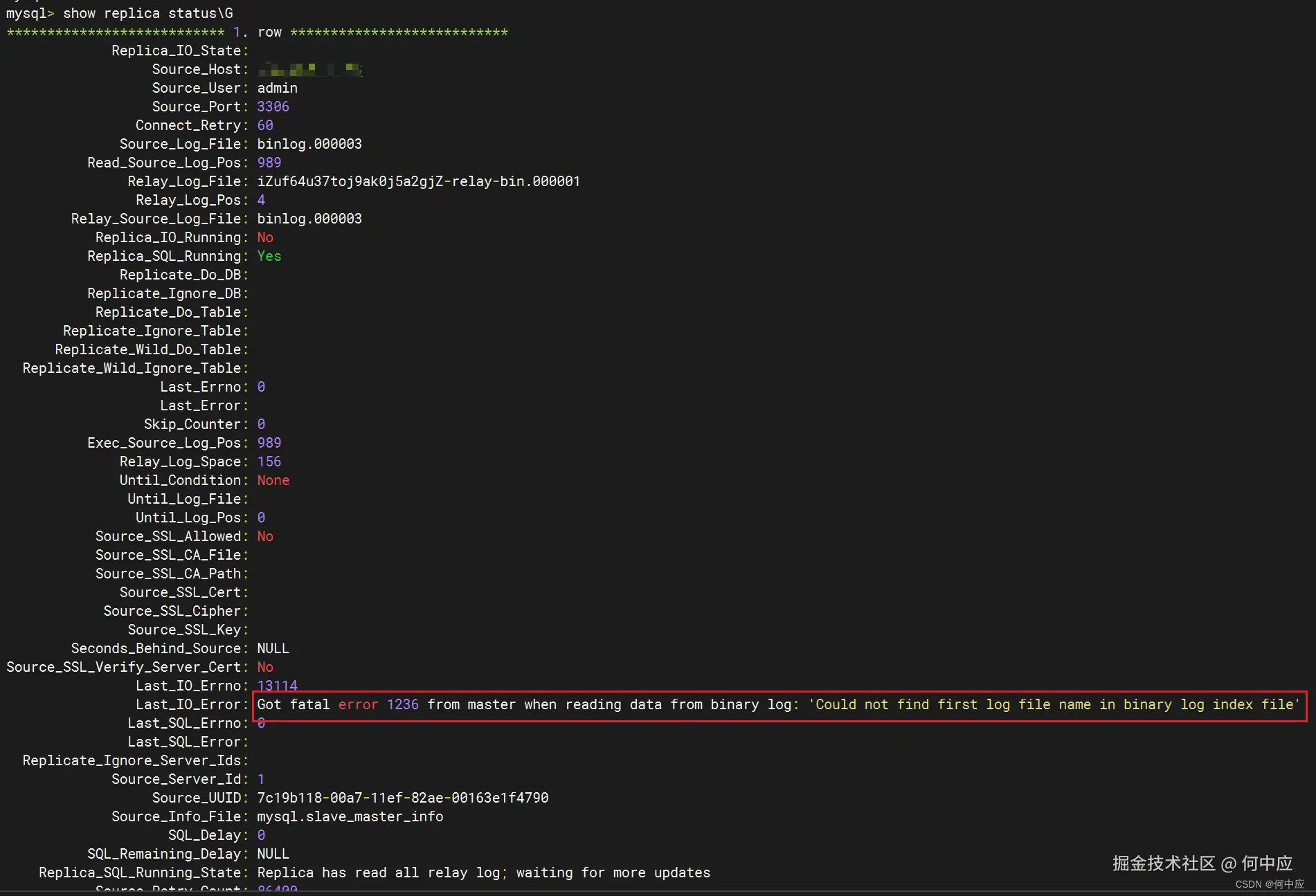Screen dimensions: 1316x896
Task: Select the Source_UUID value string
Action: click(403, 798)
